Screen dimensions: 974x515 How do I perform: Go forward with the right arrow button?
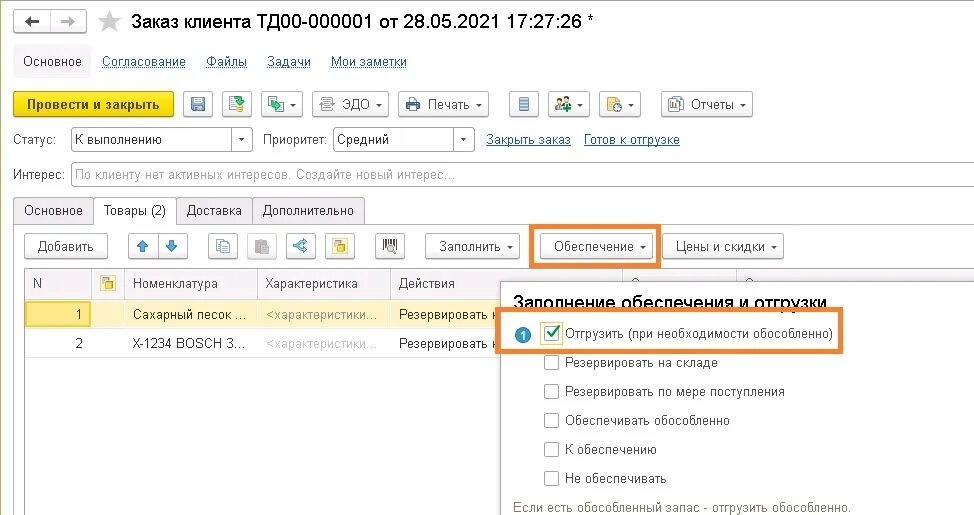coord(68,22)
